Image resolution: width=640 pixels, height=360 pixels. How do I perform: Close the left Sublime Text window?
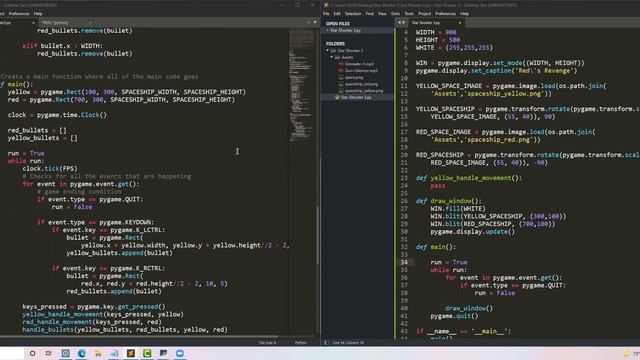pyautogui.click(x=312, y=5)
